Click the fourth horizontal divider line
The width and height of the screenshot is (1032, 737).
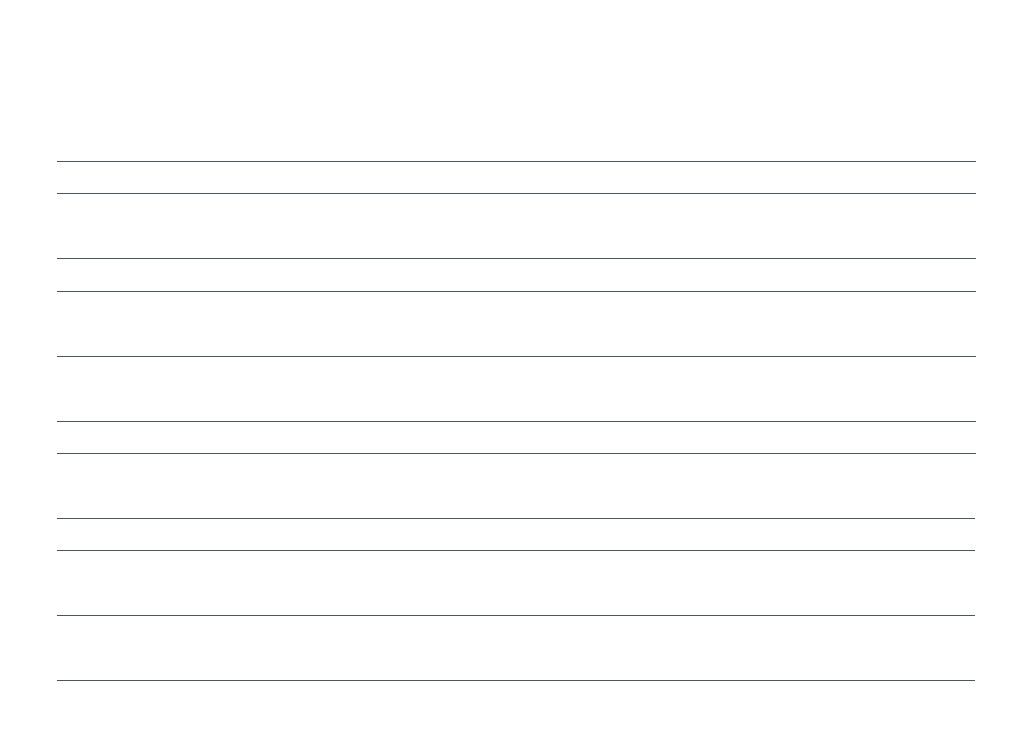click(x=516, y=291)
